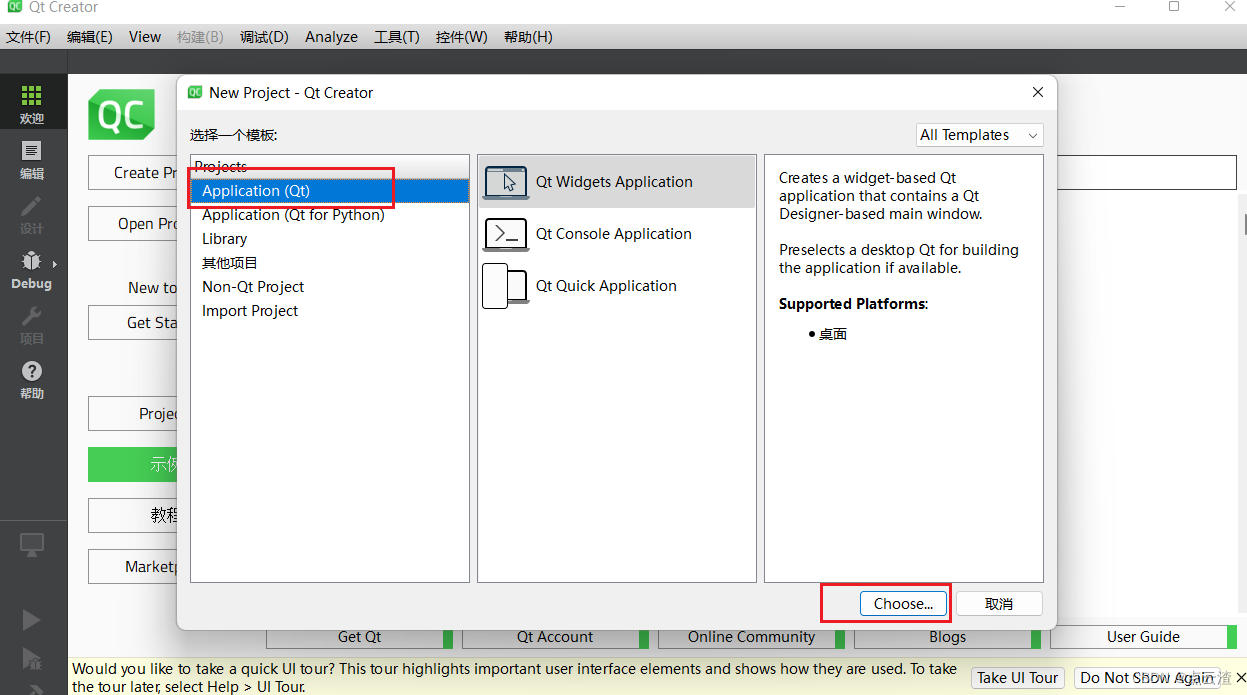1247x695 pixels.
Task: Click the 取消 cancel button
Action: [x=999, y=604]
